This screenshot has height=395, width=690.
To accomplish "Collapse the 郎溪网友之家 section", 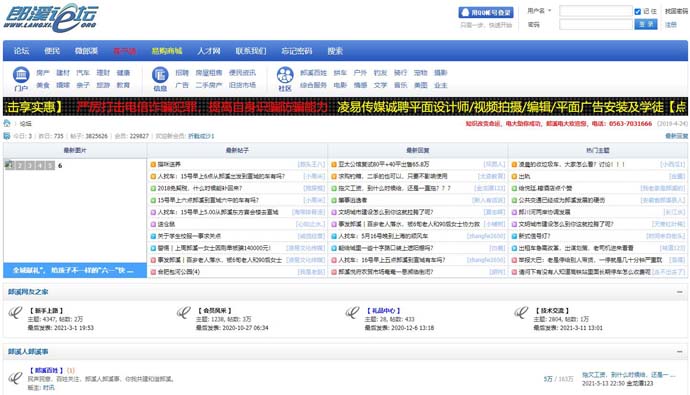I will (x=679, y=292).
